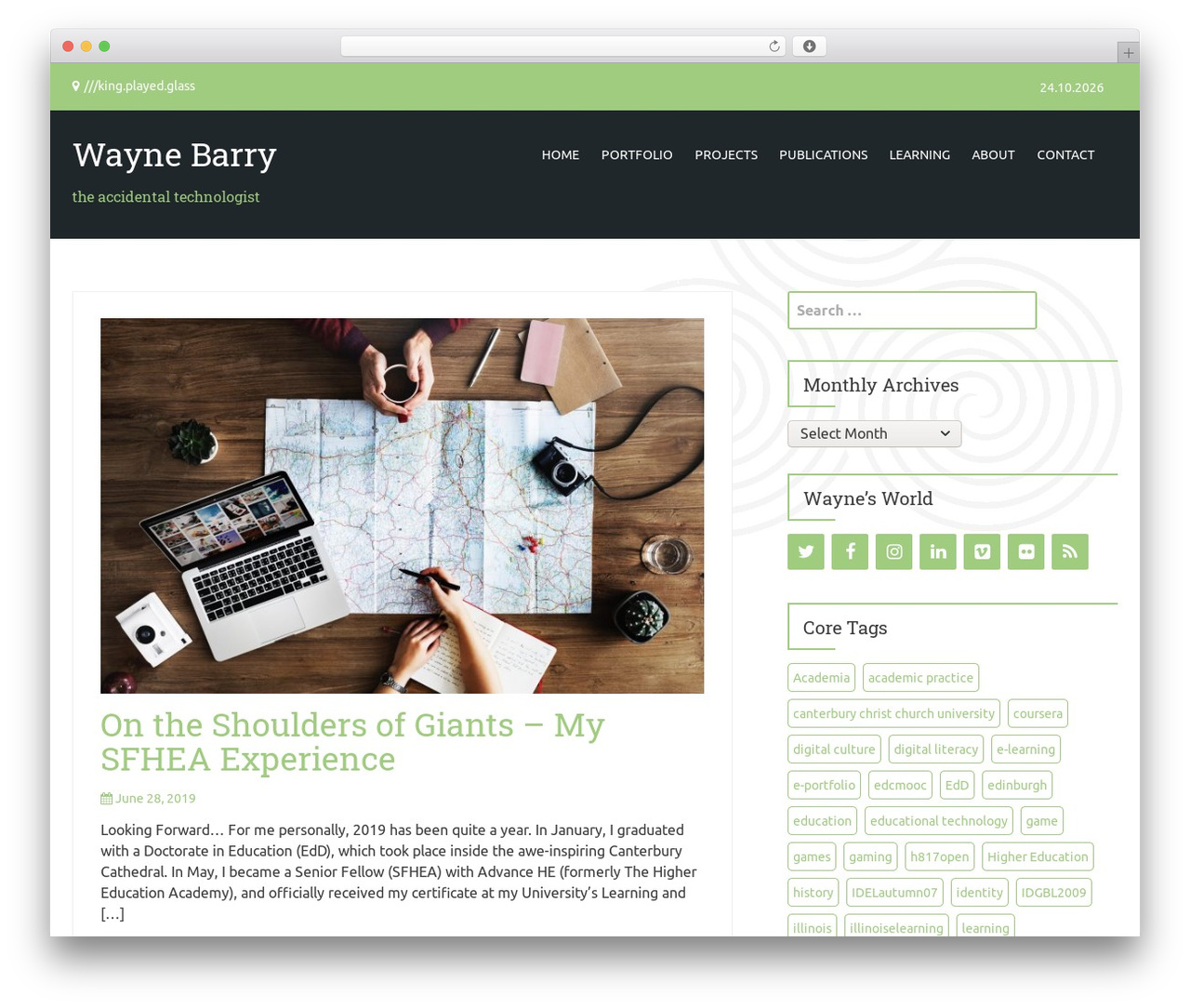
Task: Subscribe via the RSS feed icon
Action: click(1070, 551)
